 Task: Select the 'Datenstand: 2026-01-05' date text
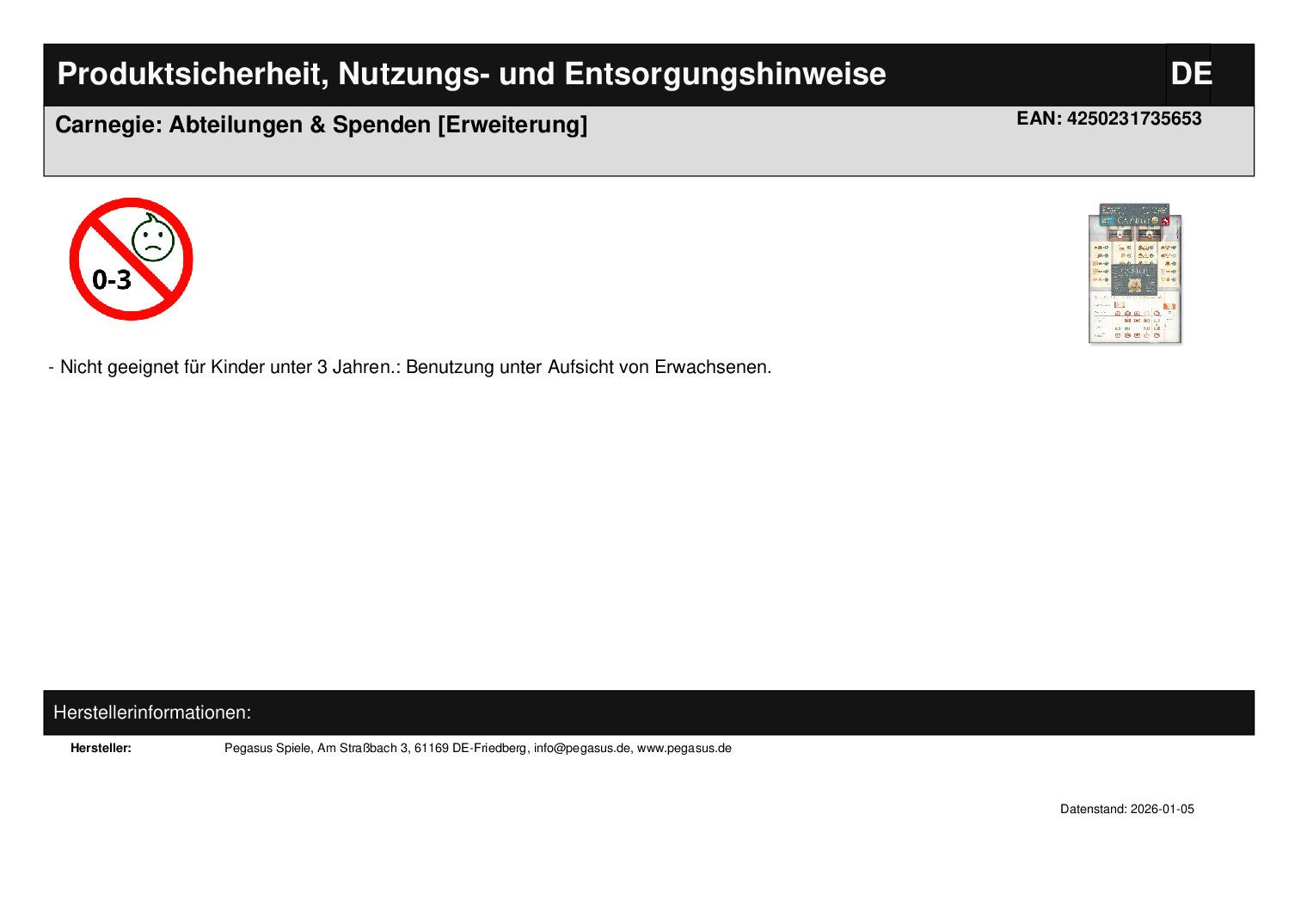click(x=1127, y=809)
